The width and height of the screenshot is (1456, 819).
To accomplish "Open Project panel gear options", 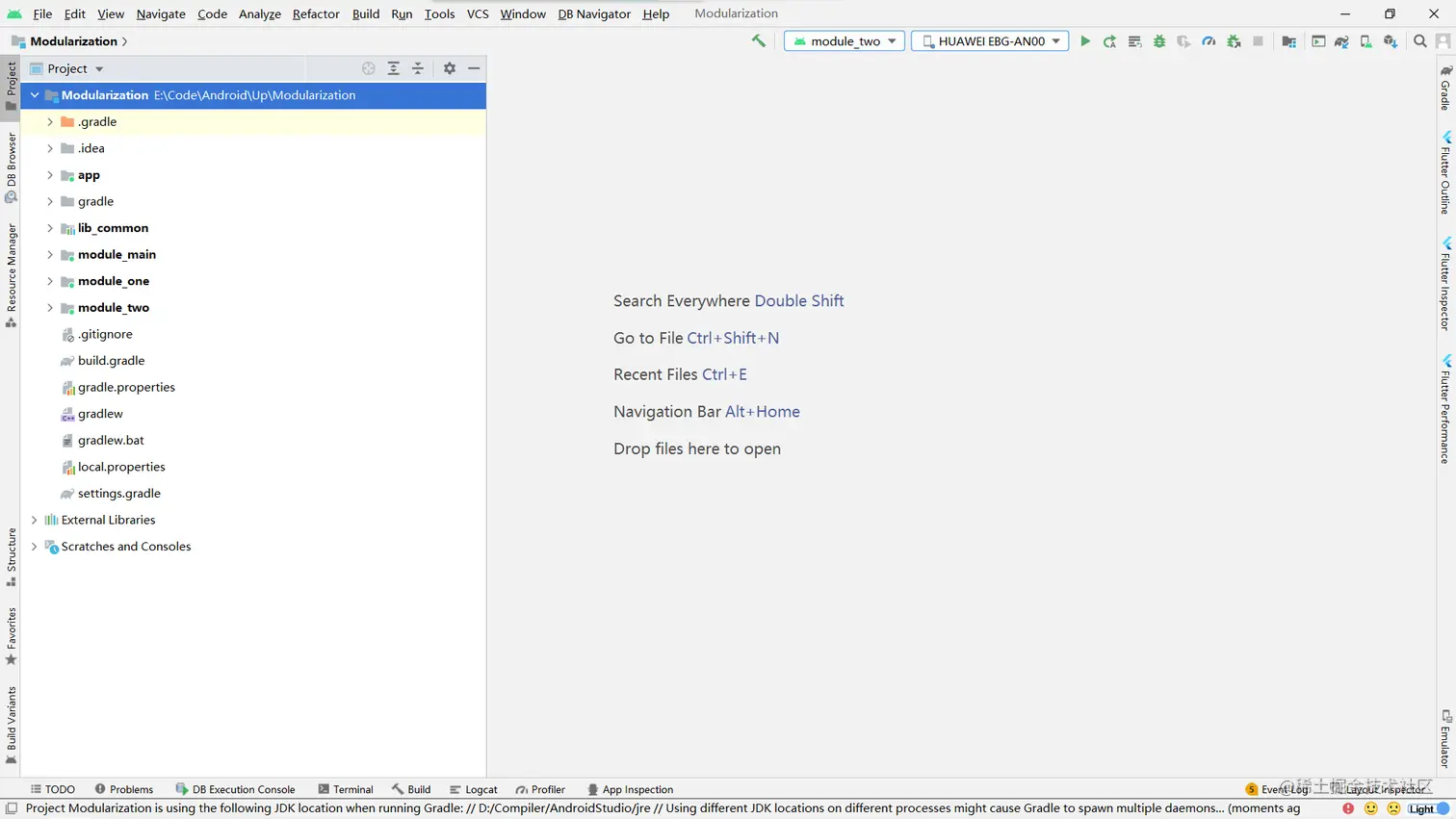I will click(x=450, y=68).
